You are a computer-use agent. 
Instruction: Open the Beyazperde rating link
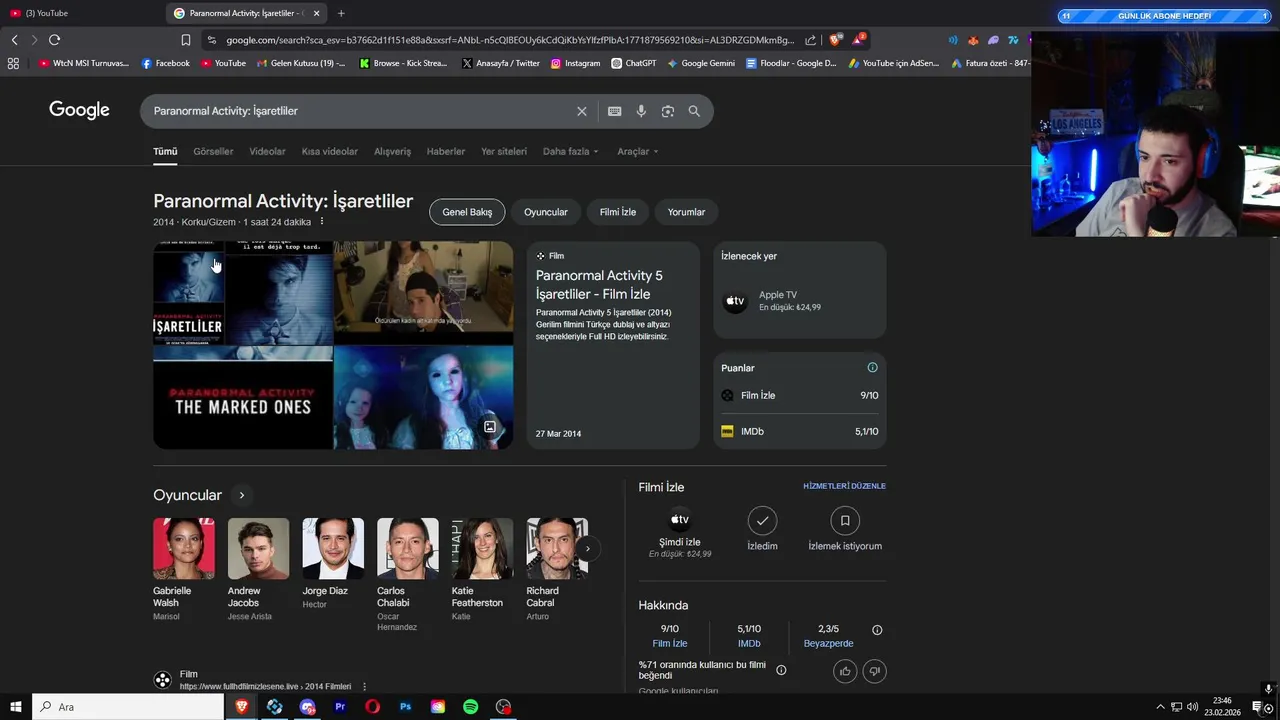828,644
